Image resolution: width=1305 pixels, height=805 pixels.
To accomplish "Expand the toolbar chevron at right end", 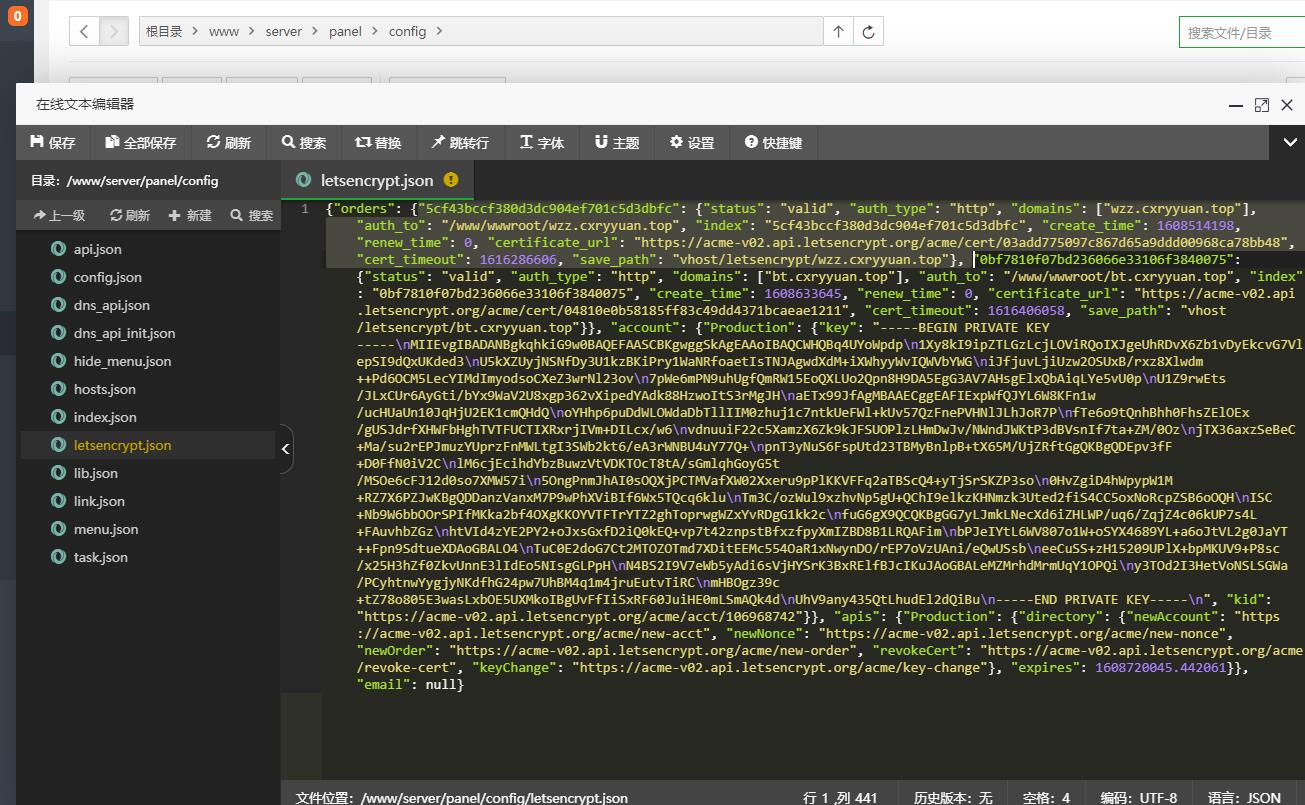I will click(x=1290, y=143).
